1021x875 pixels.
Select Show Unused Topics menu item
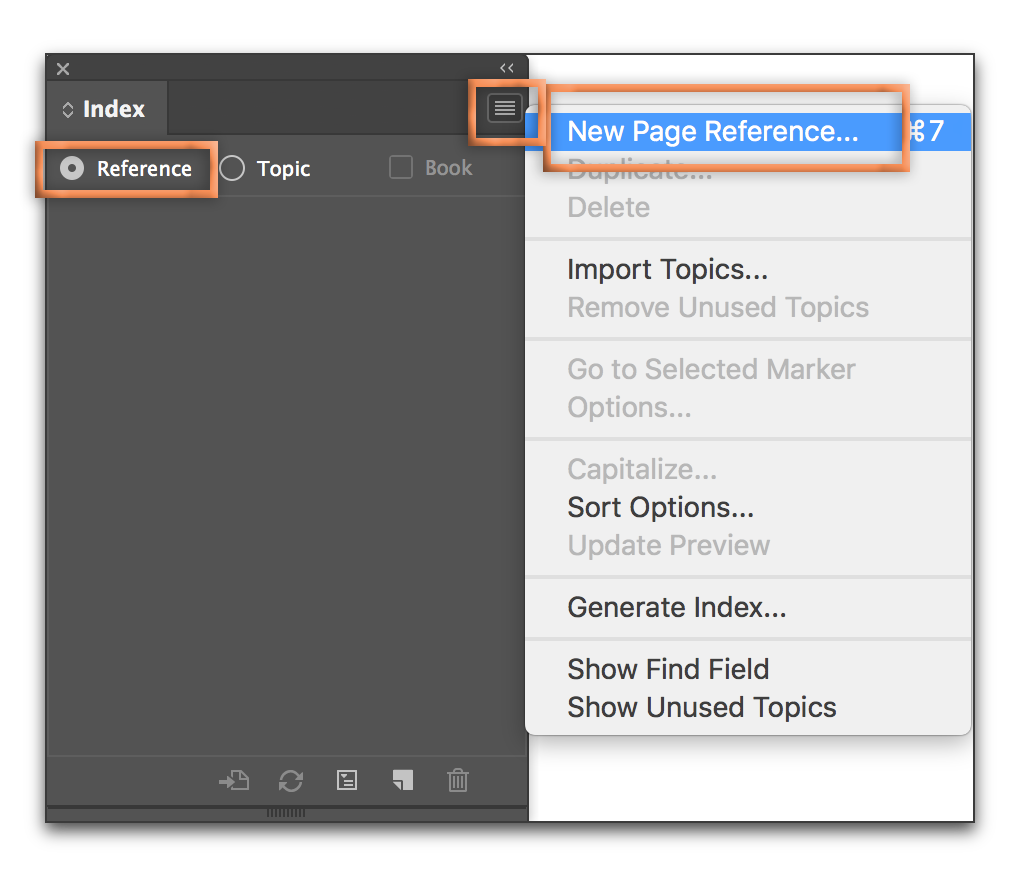tap(701, 707)
